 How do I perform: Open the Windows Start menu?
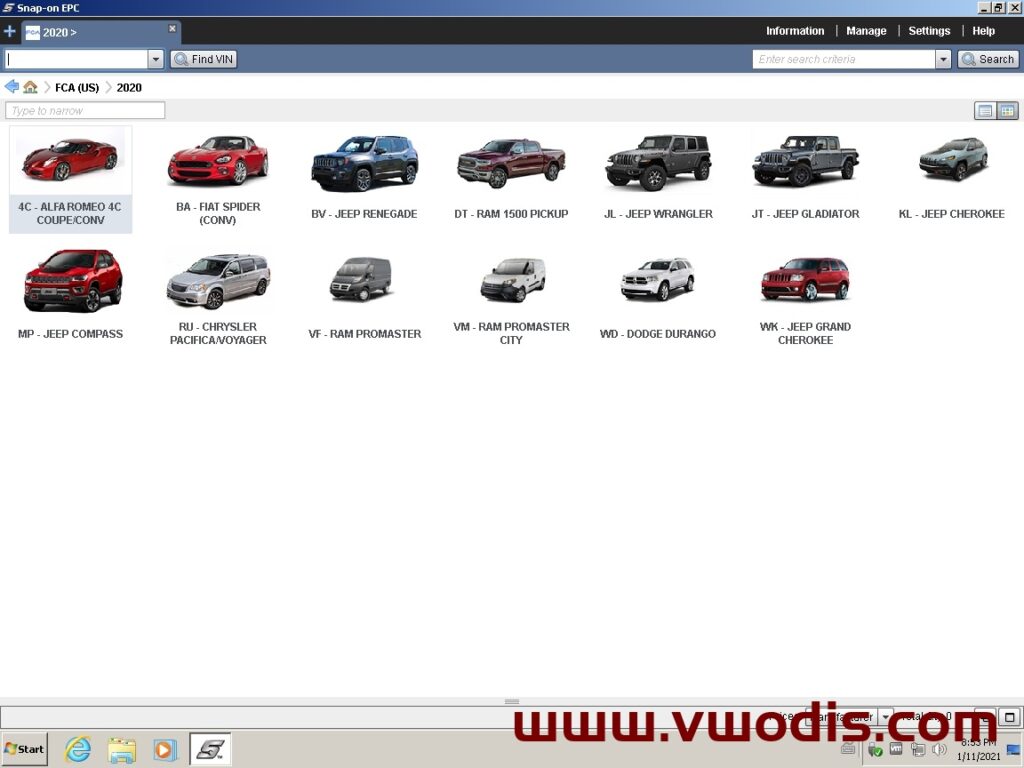[x=24, y=749]
